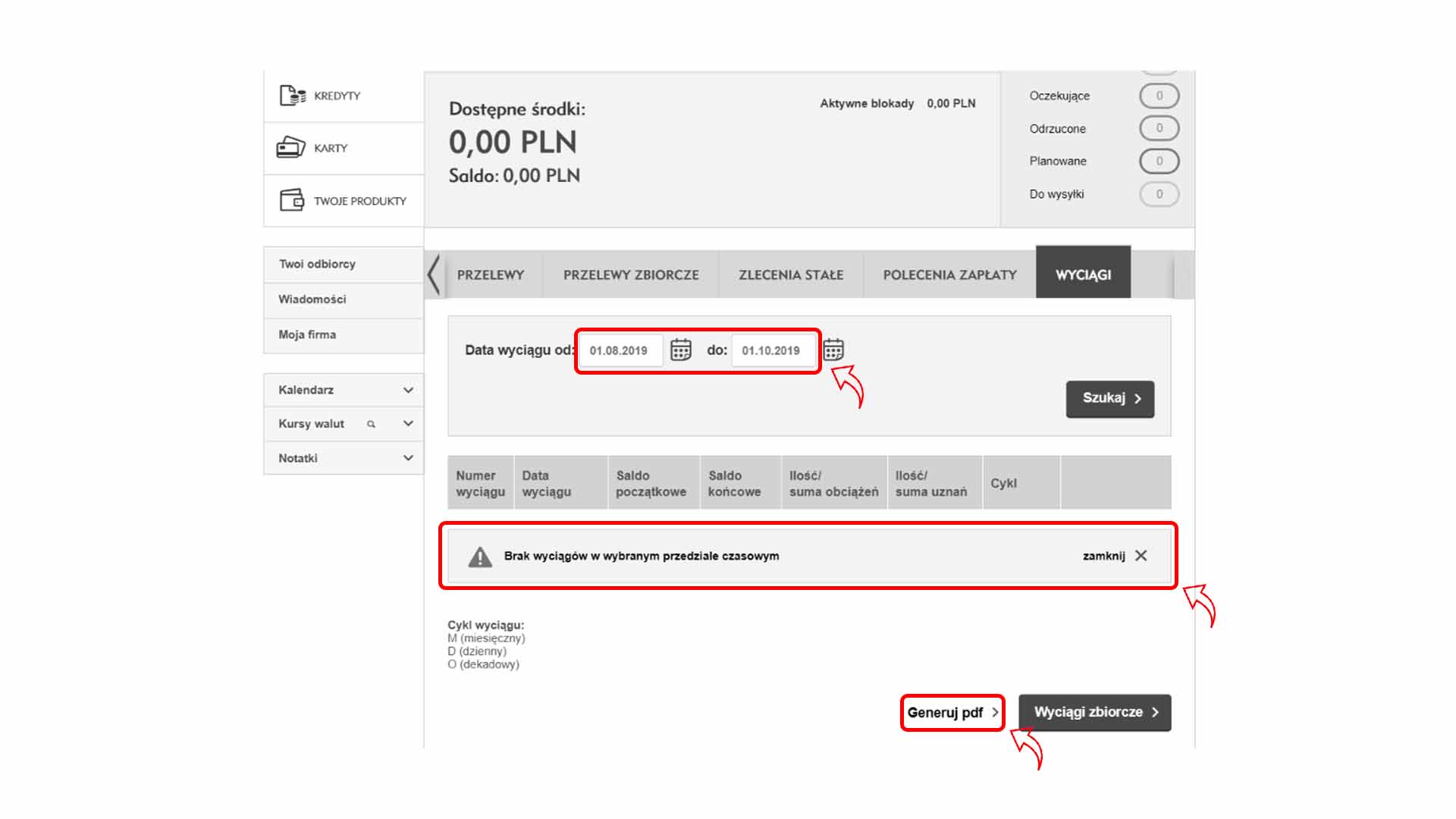Open the start date calendar picker
The width and height of the screenshot is (1456, 819).
681,350
